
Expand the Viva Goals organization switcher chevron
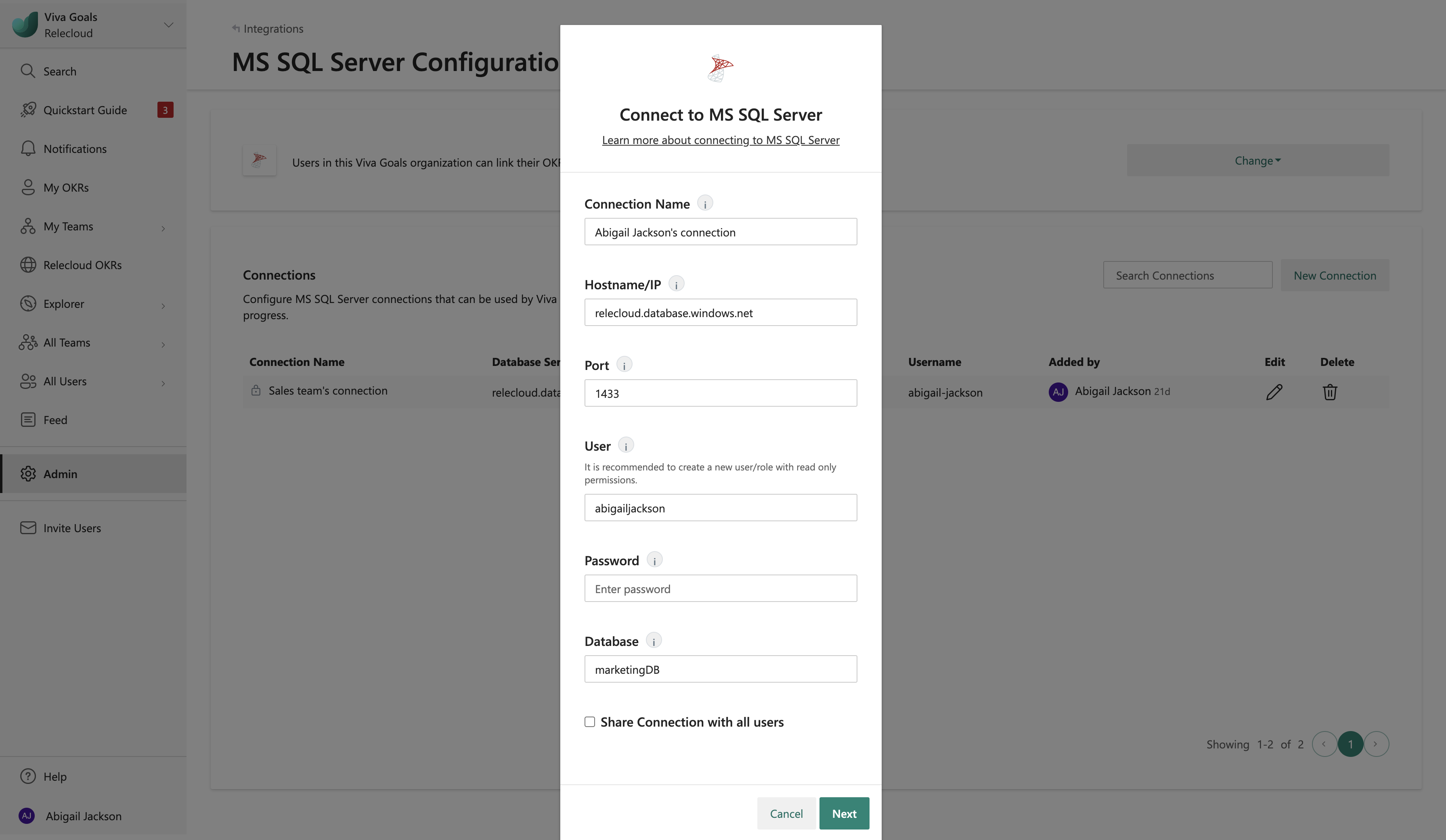pos(168,25)
